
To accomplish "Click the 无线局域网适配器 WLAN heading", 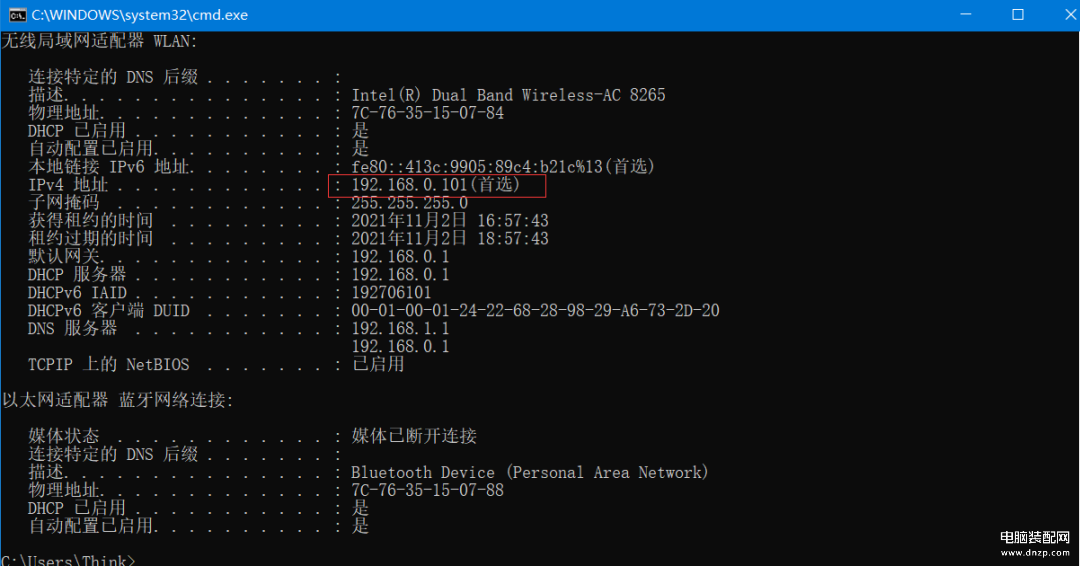I will point(99,41).
